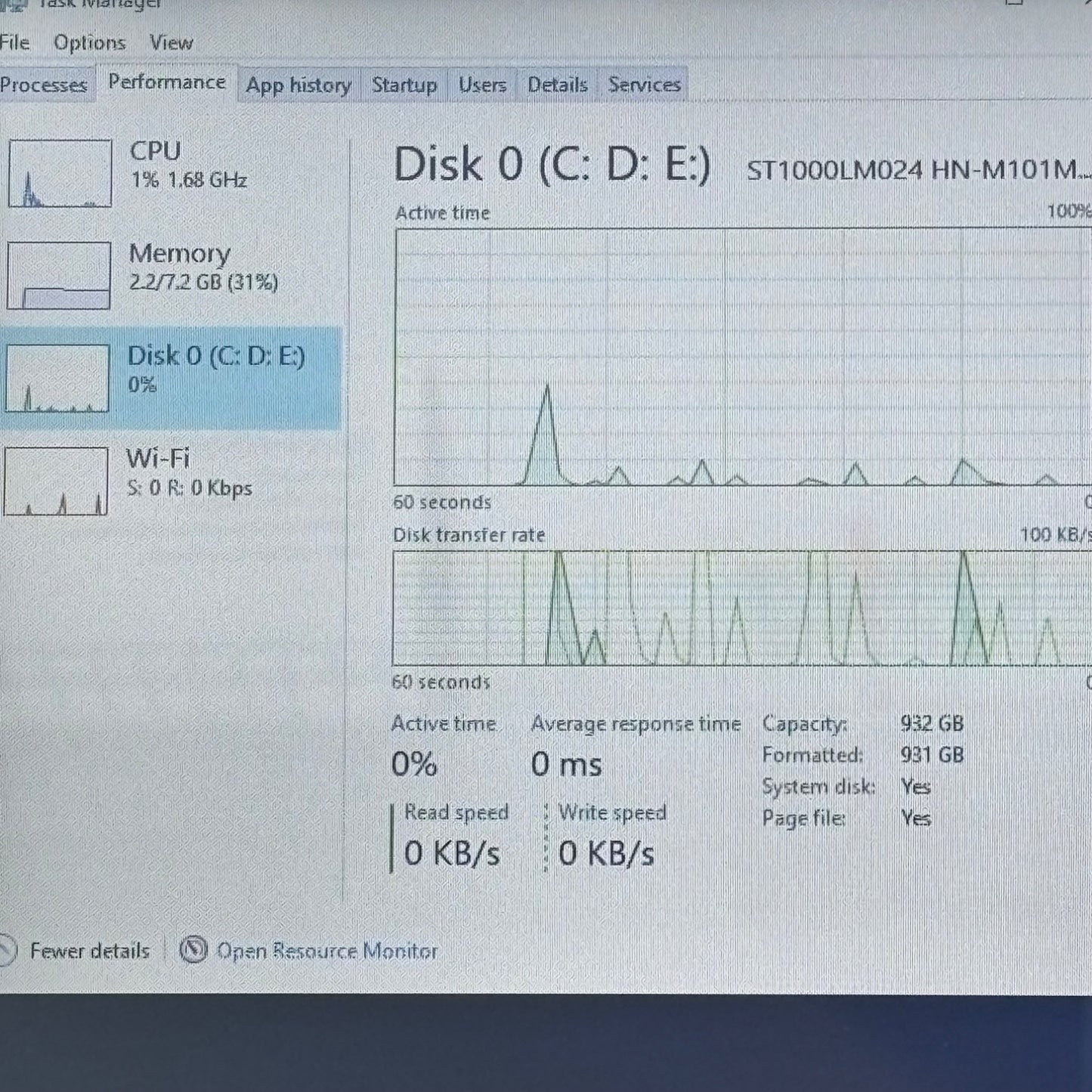This screenshot has height=1092, width=1092.
Task: Select the Performance tab
Action: (167, 82)
